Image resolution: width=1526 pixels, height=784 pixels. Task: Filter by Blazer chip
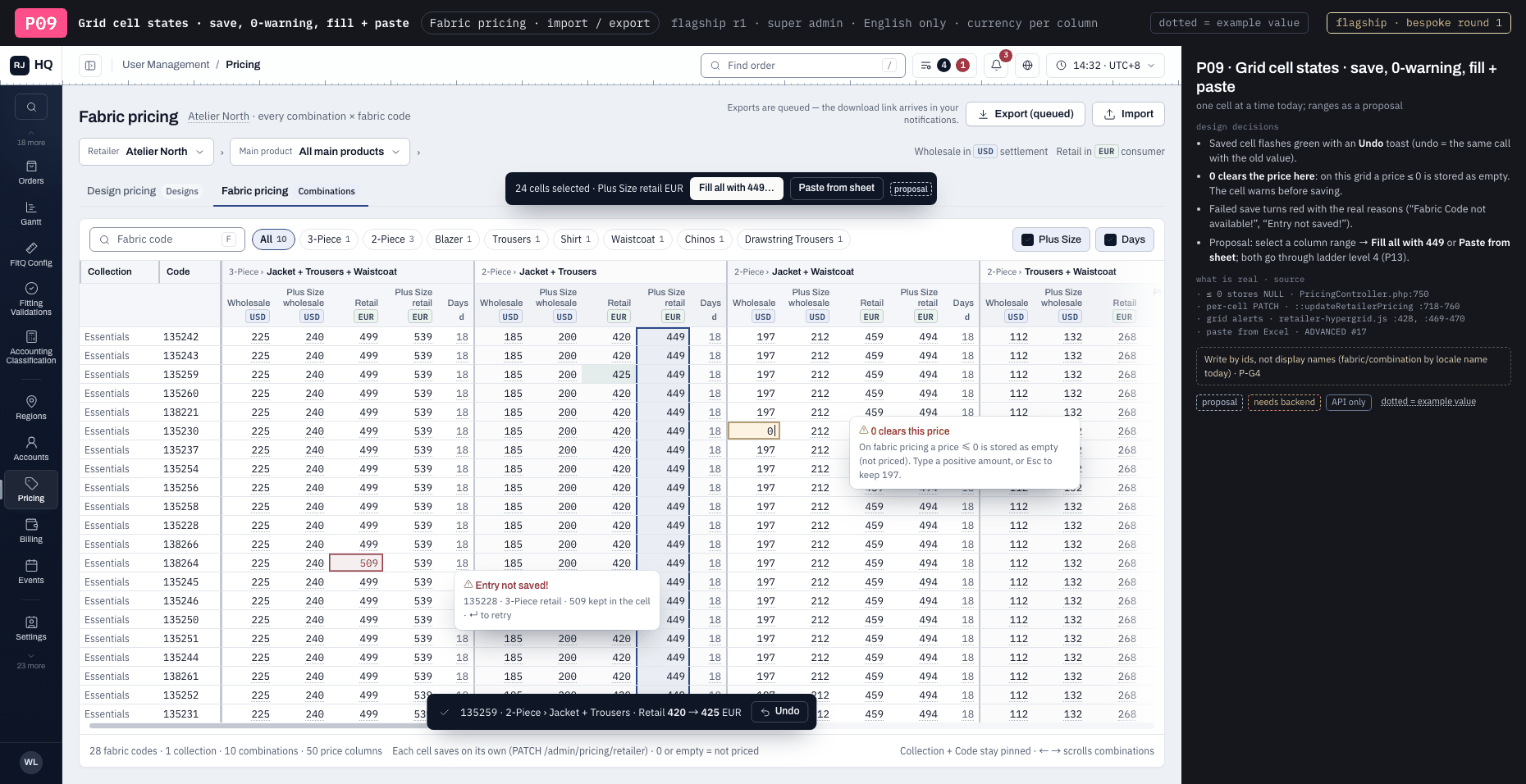[453, 239]
